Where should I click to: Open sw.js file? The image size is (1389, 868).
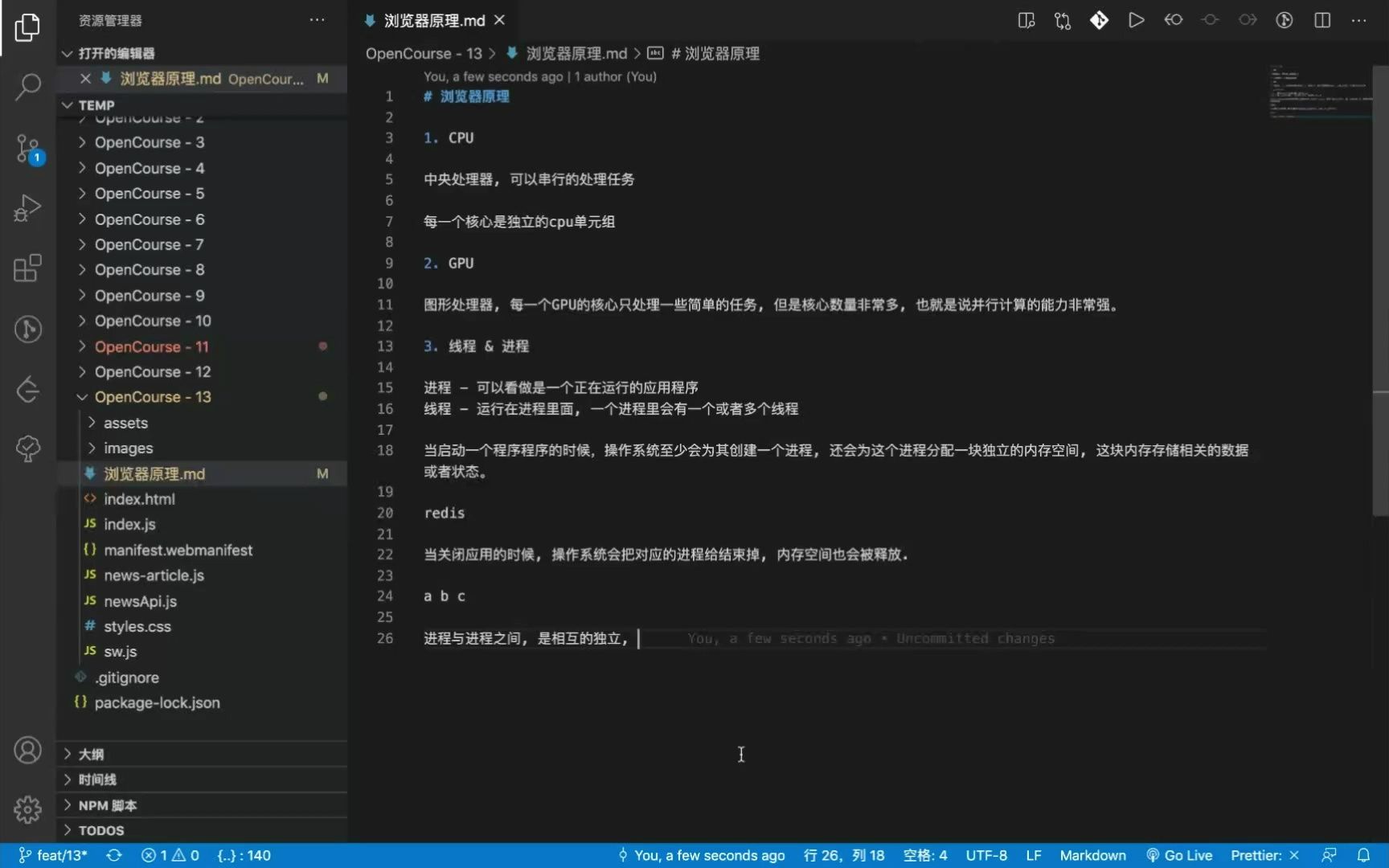(201, 652)
